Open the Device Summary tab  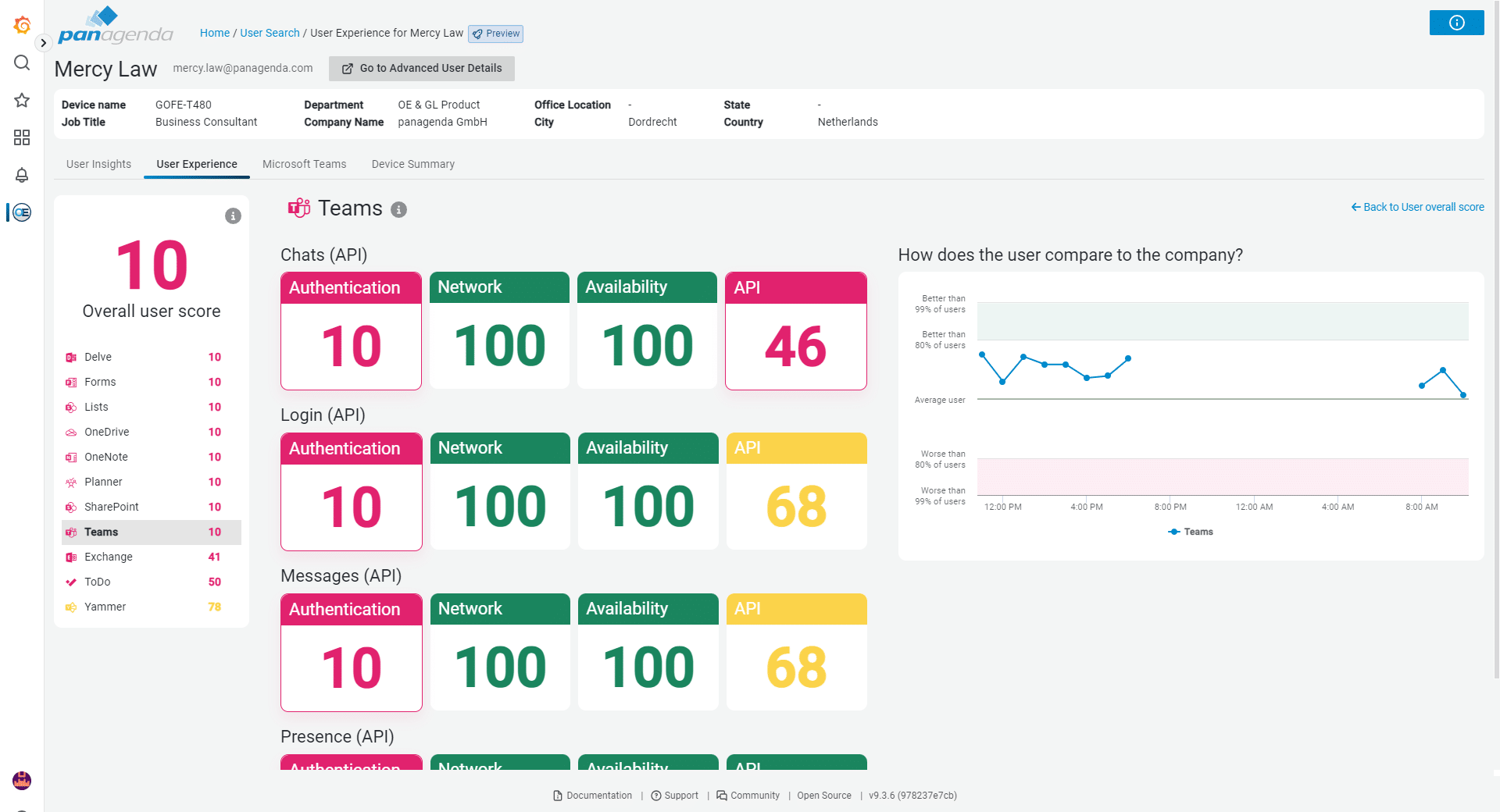tap(412, 164)
